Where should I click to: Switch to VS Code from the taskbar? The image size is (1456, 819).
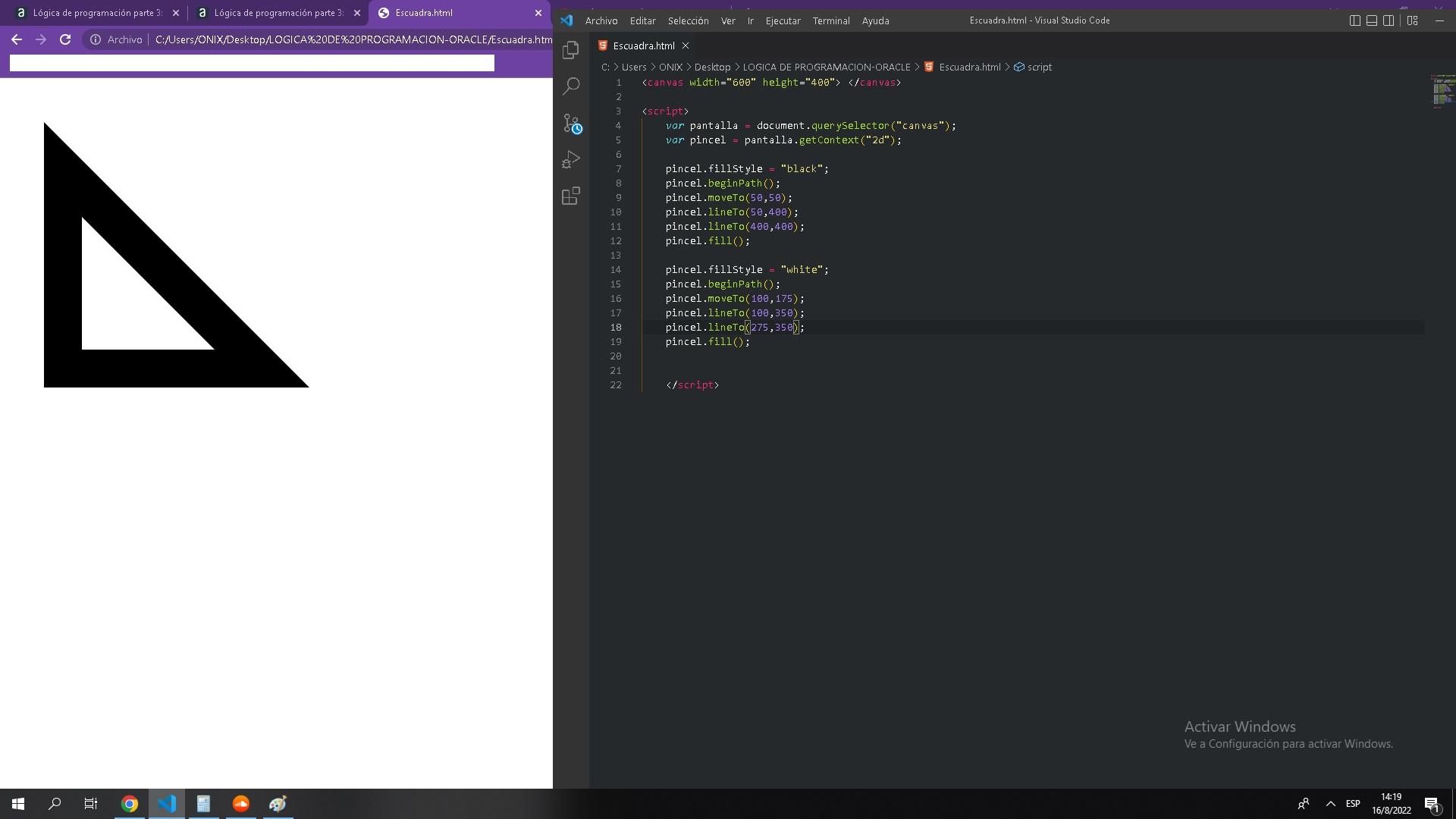[x=167, y=804]
